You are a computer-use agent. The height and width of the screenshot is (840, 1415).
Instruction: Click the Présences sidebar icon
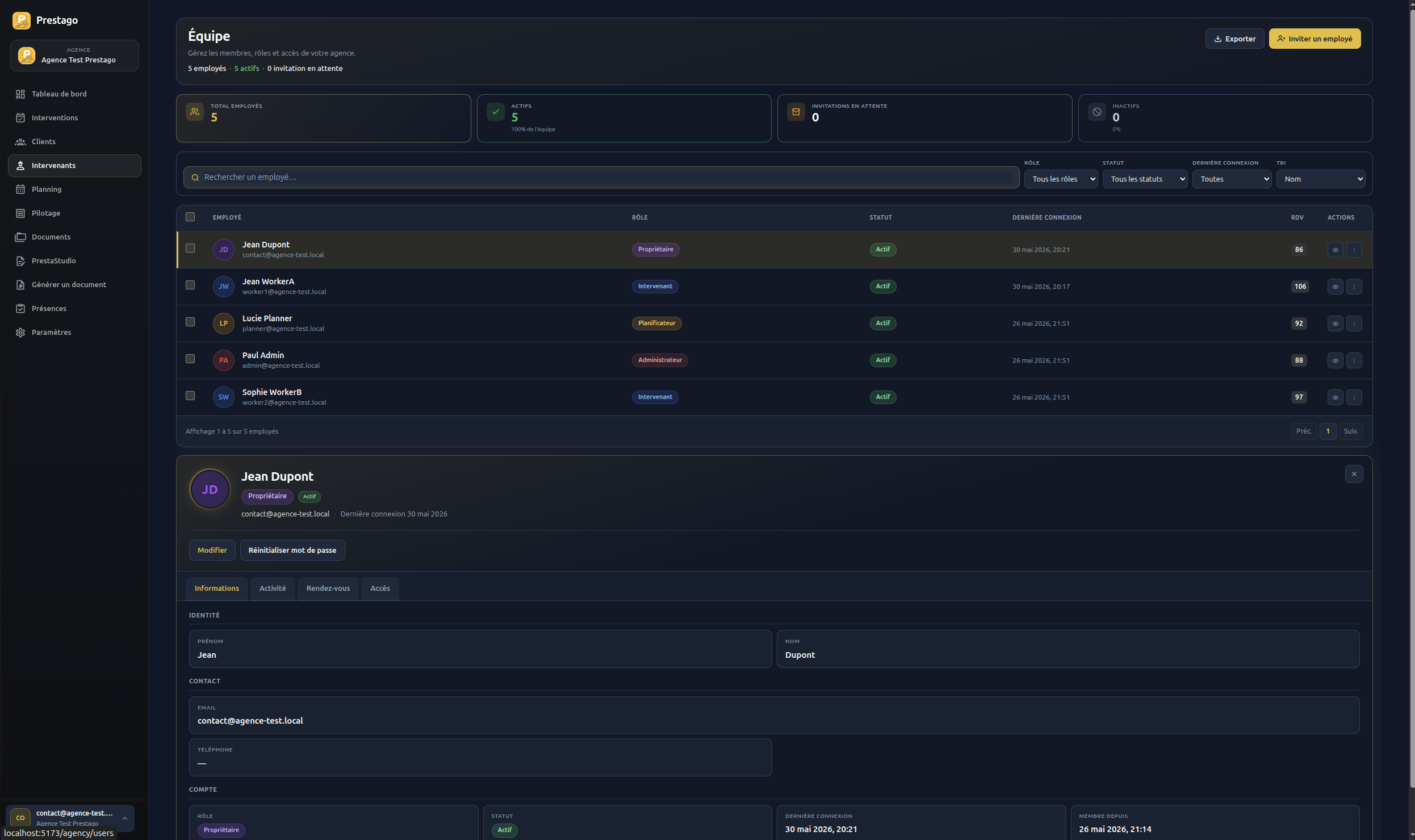(x=20, y=309)
